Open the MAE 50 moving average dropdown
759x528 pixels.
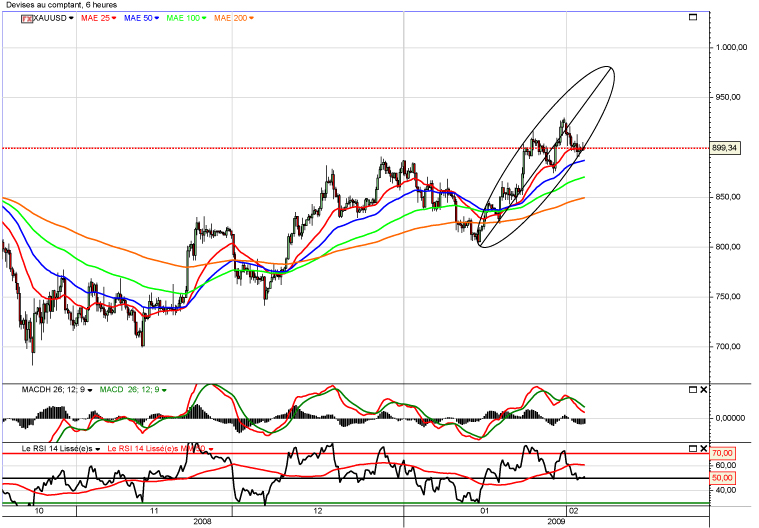(x=156, y=18)
